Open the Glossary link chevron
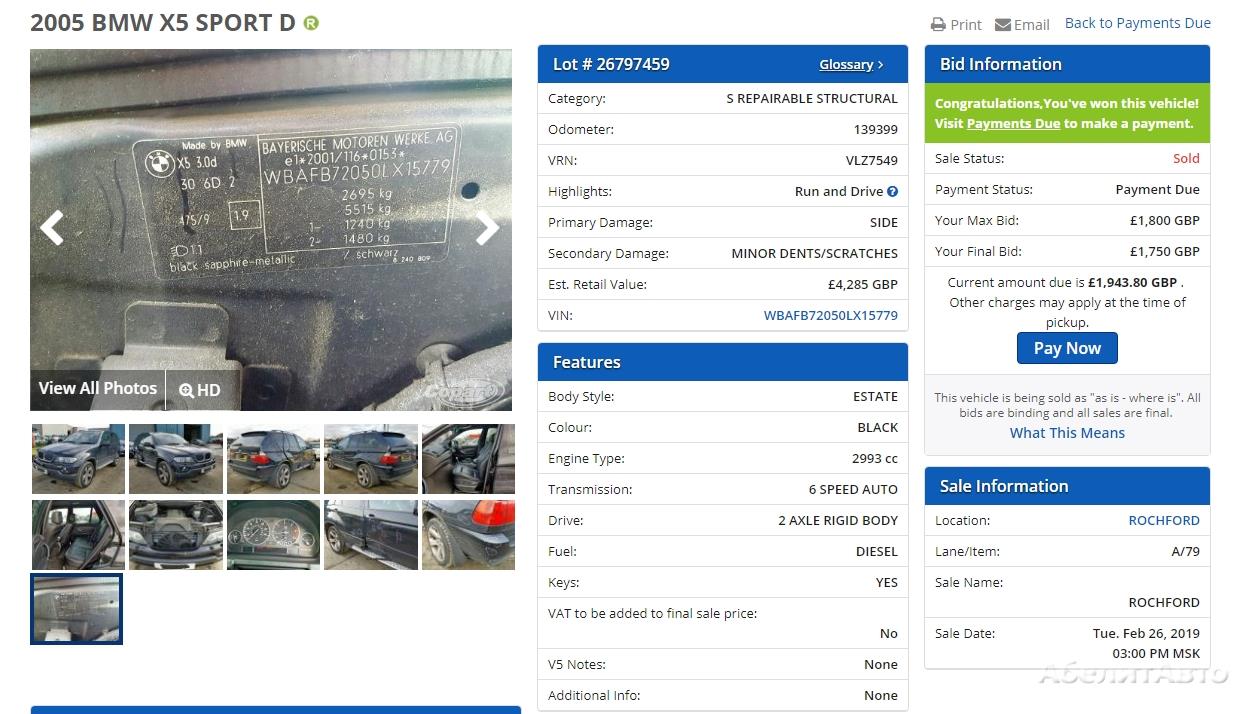This screenshot has height=714, width=1242. [880, 65]
